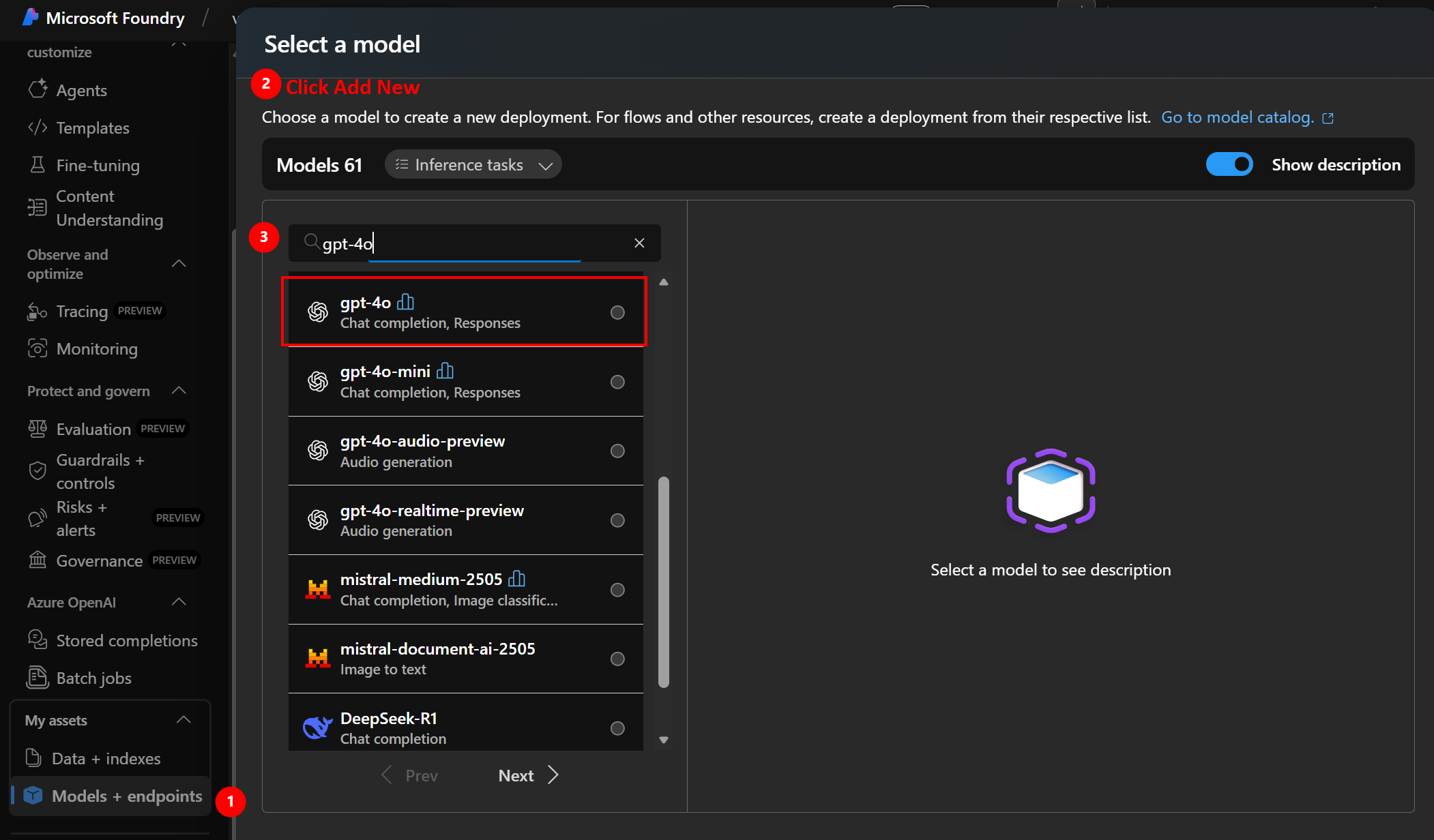Select the gpt-4o-mini radio button
The width and height of the screenshot is (1434, 840).
pos(617,382)
